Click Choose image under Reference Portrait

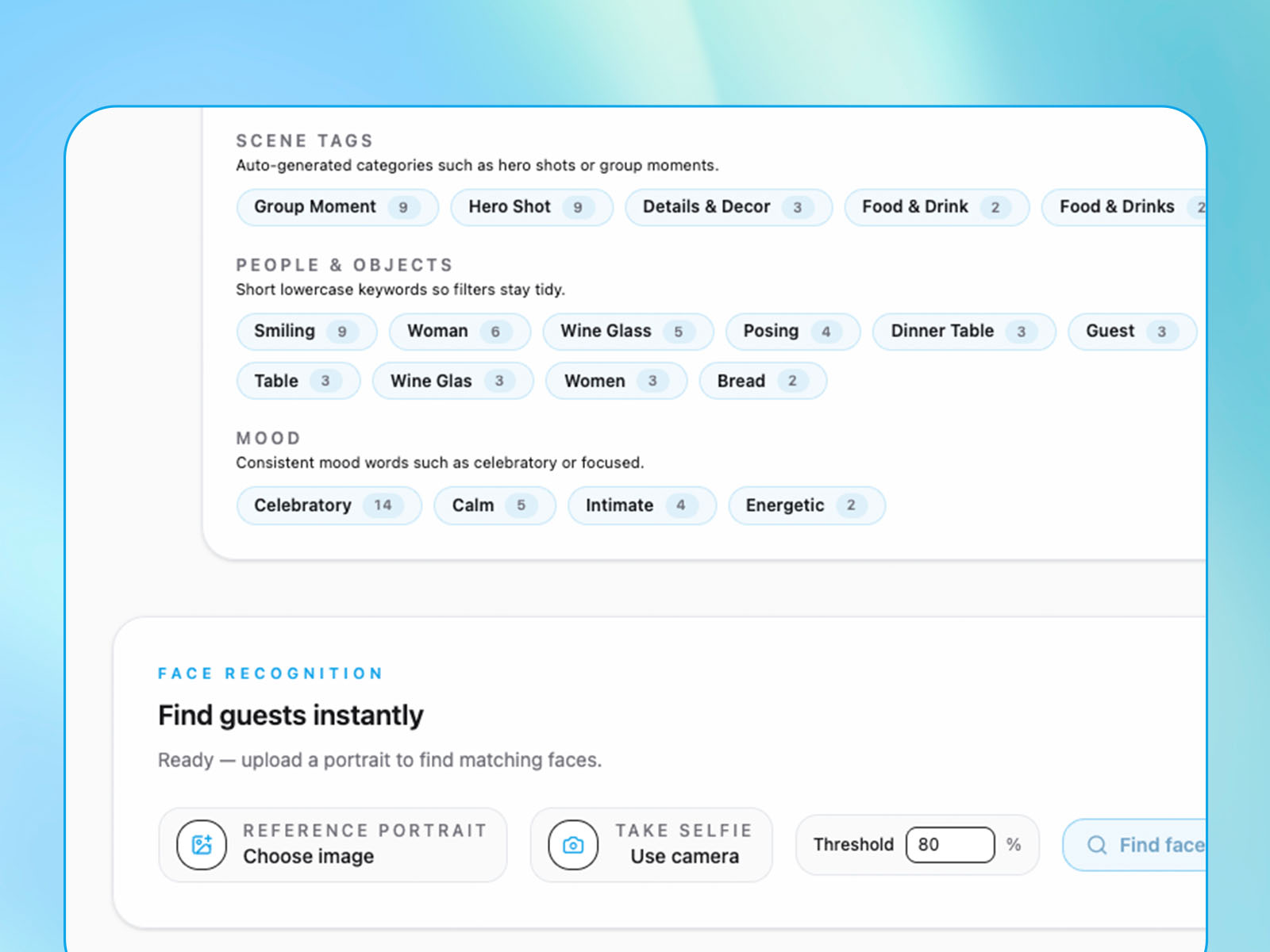click(x=308, y=857)
